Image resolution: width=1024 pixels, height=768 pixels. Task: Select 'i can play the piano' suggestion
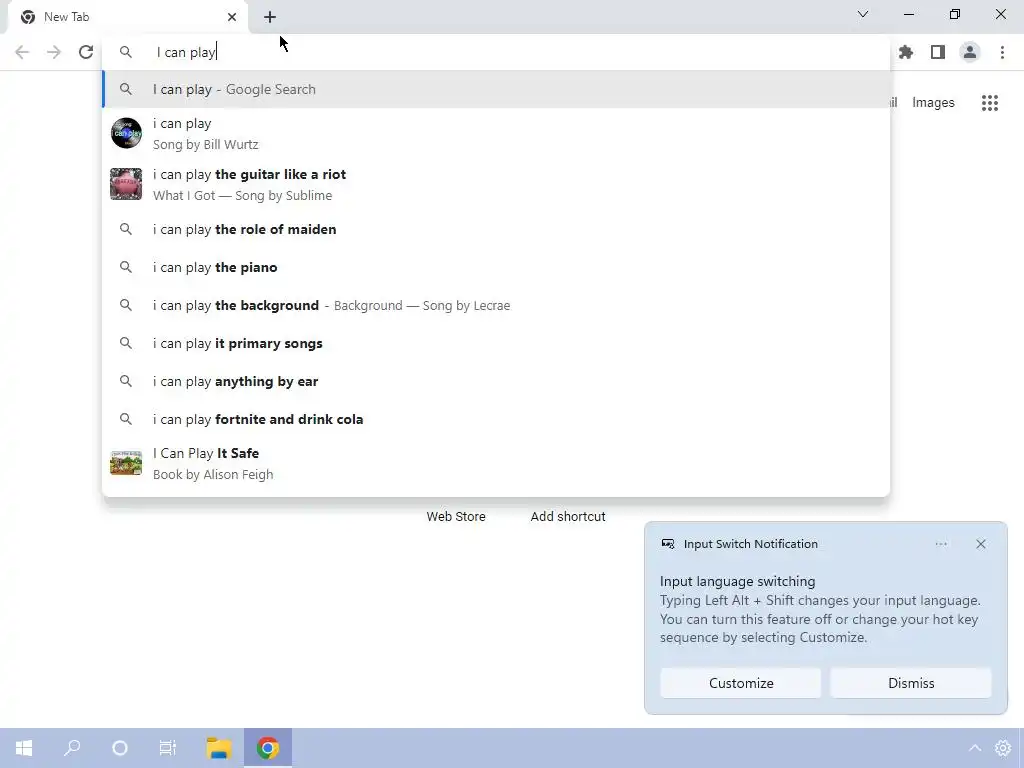click(x=496, y=267)
